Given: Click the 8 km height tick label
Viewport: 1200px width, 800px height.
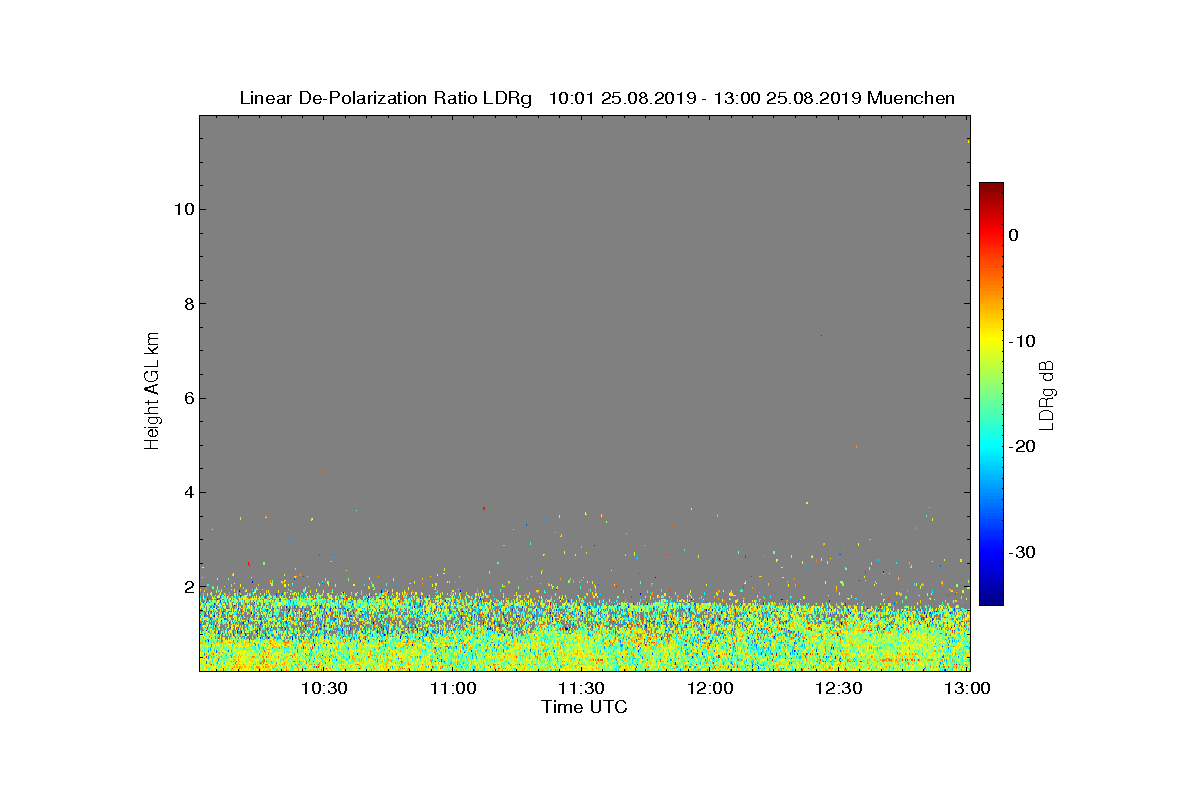Looking at the screenshot, I should point(188,304).
